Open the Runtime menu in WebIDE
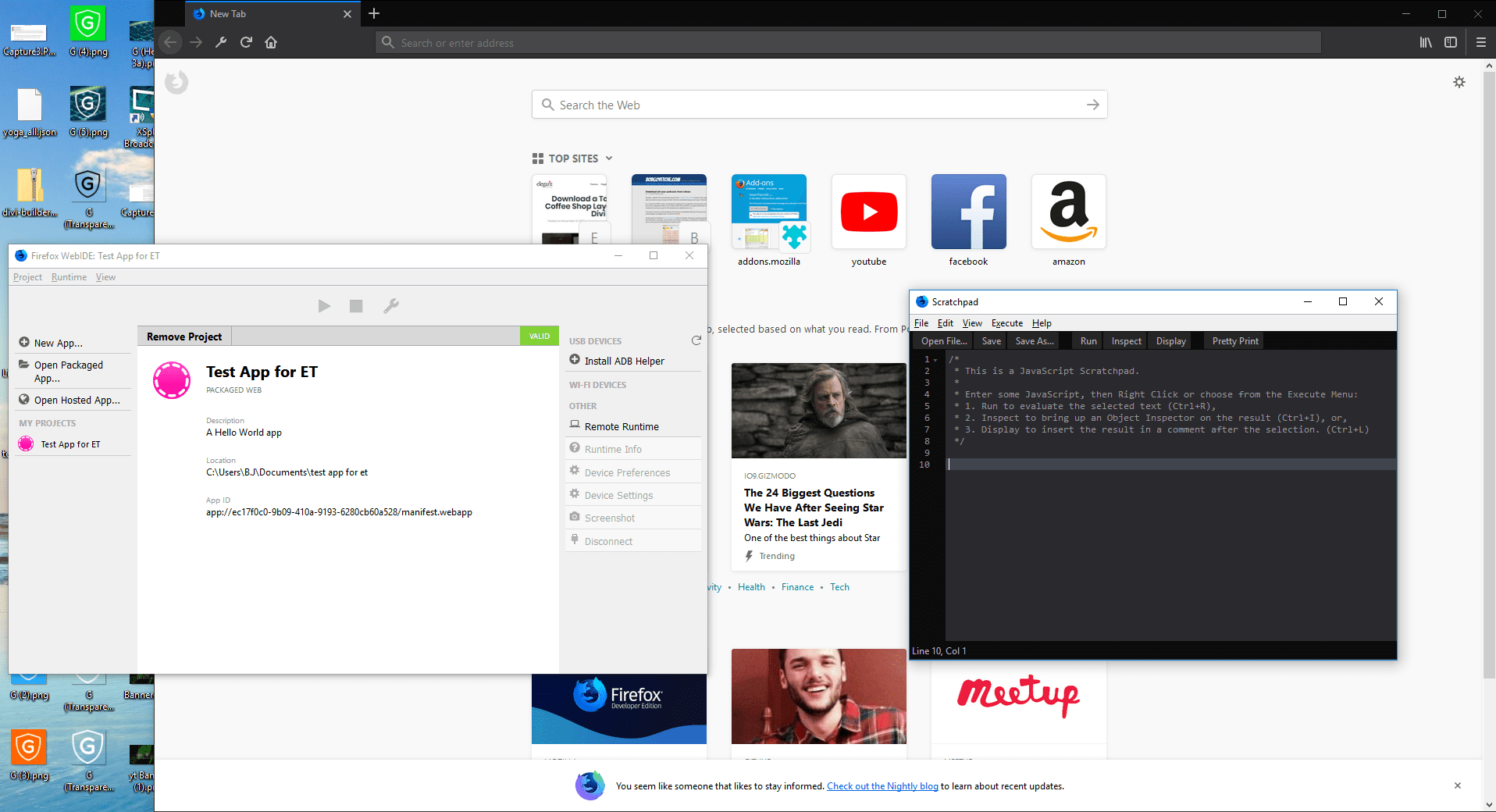This screenshot has height=812, width=1496. tap(69, 276)
